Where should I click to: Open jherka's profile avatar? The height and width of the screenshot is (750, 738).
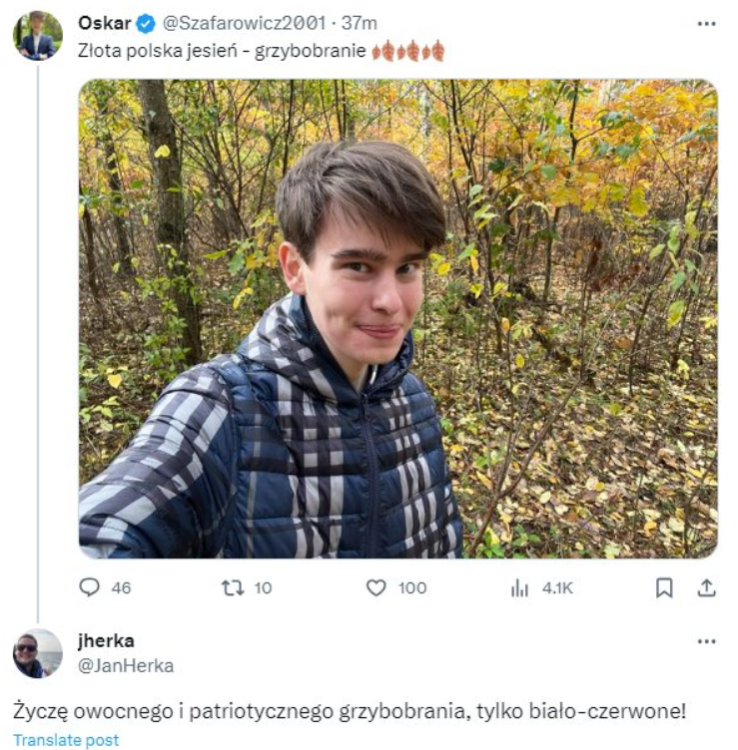37,654
